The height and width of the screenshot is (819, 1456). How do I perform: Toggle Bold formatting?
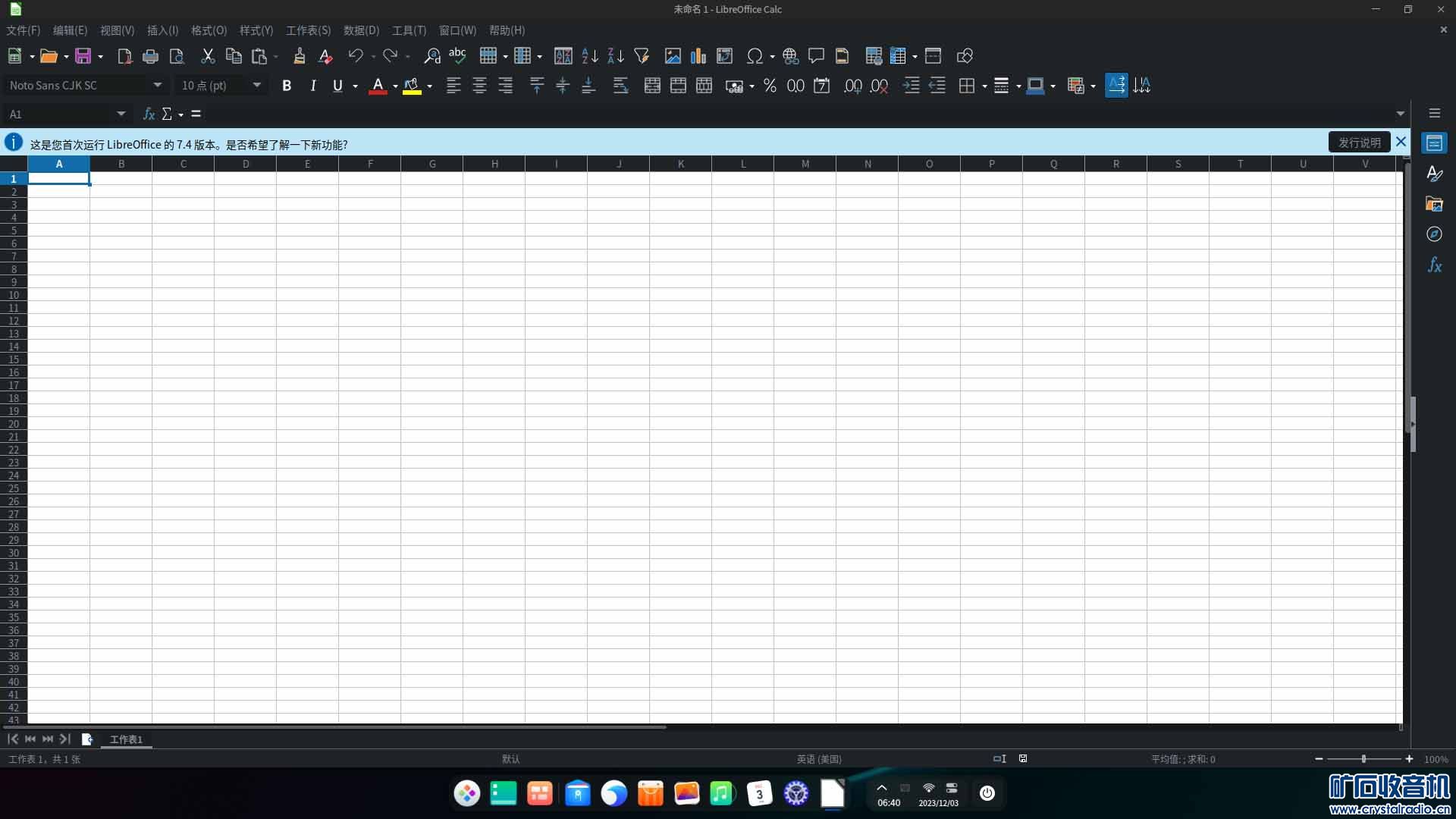point(287,86)
